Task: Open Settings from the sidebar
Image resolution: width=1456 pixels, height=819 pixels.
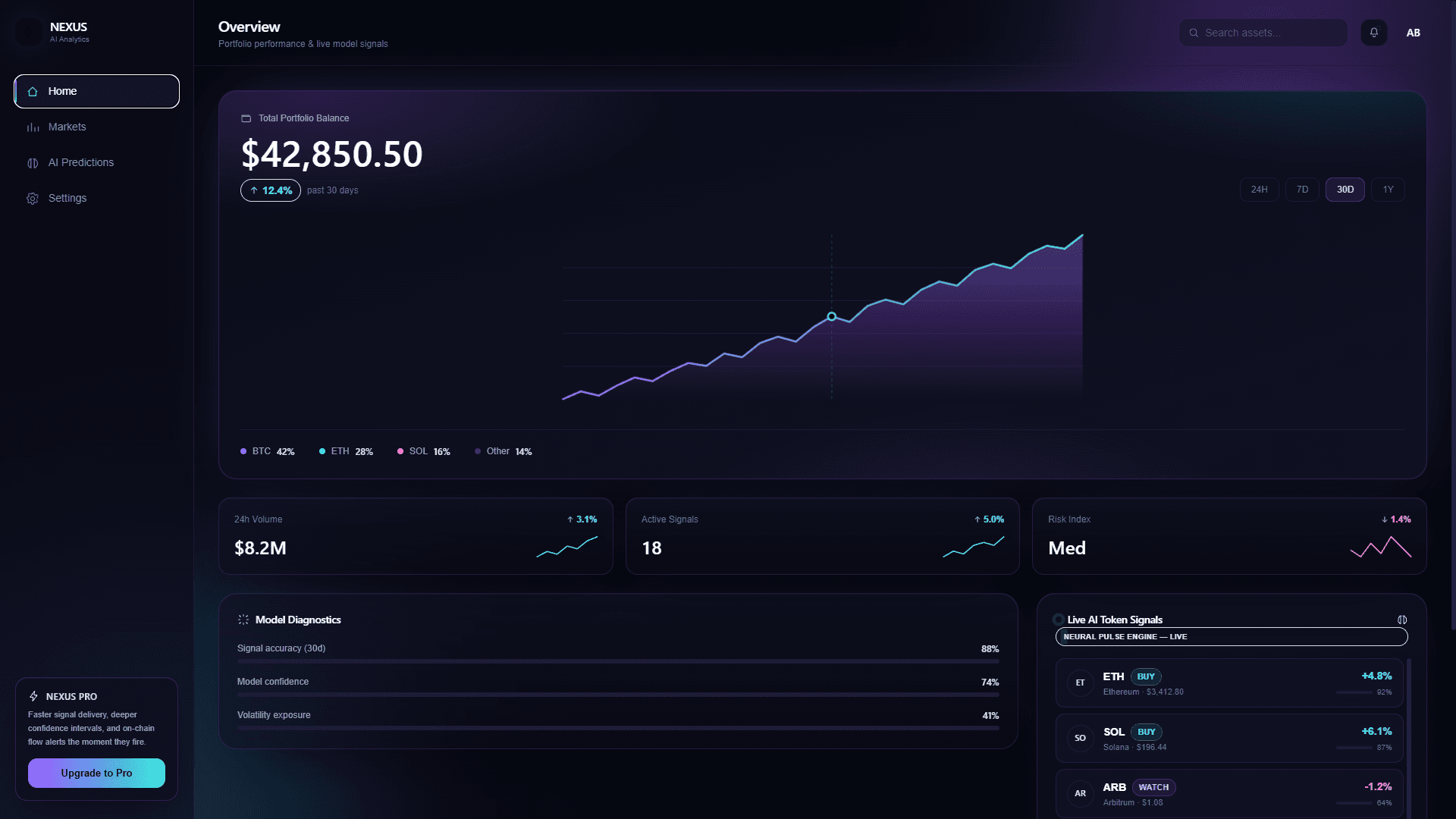Action: click(97, 198)
